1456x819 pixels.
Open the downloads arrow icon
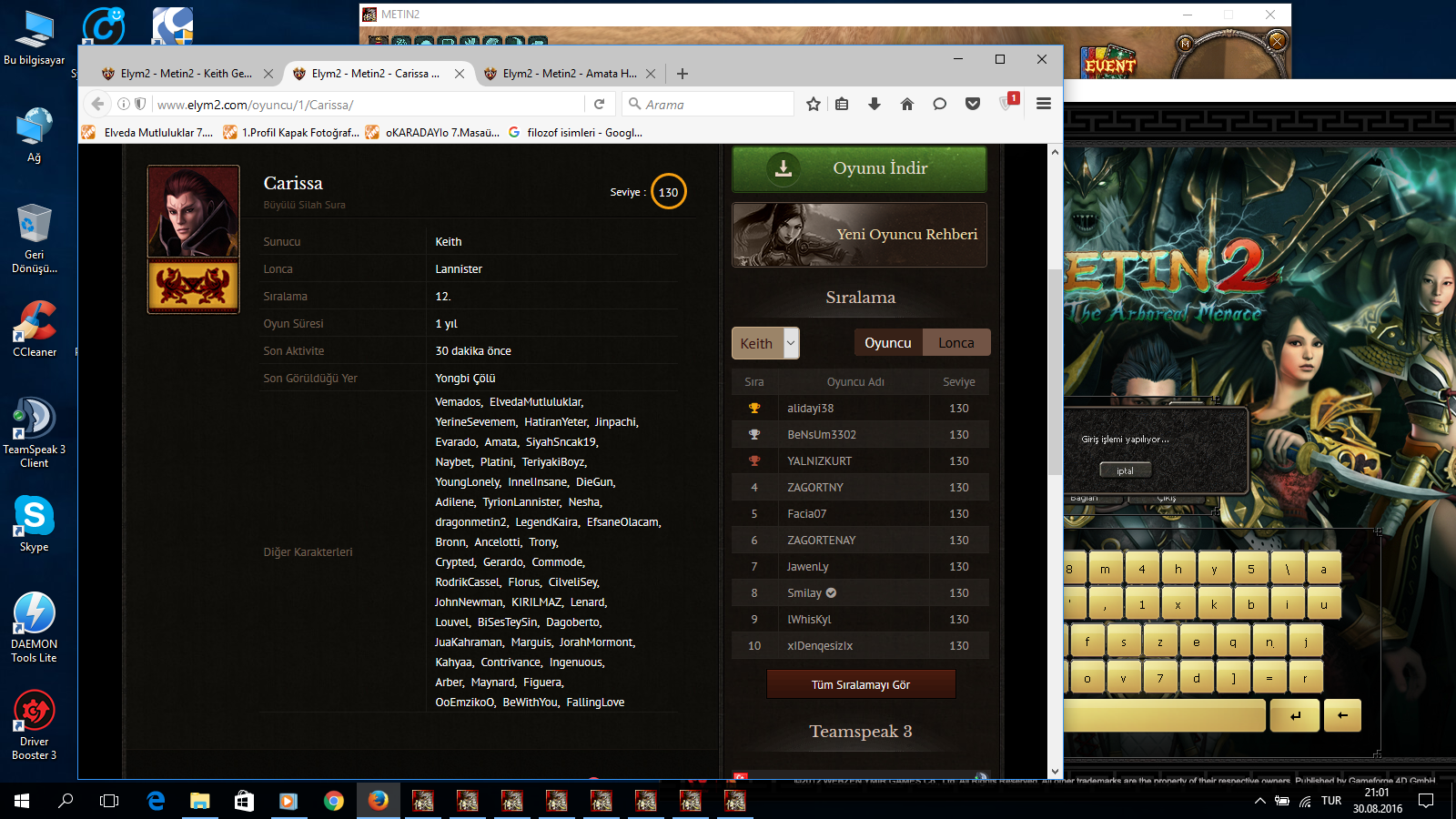(875, 105)
